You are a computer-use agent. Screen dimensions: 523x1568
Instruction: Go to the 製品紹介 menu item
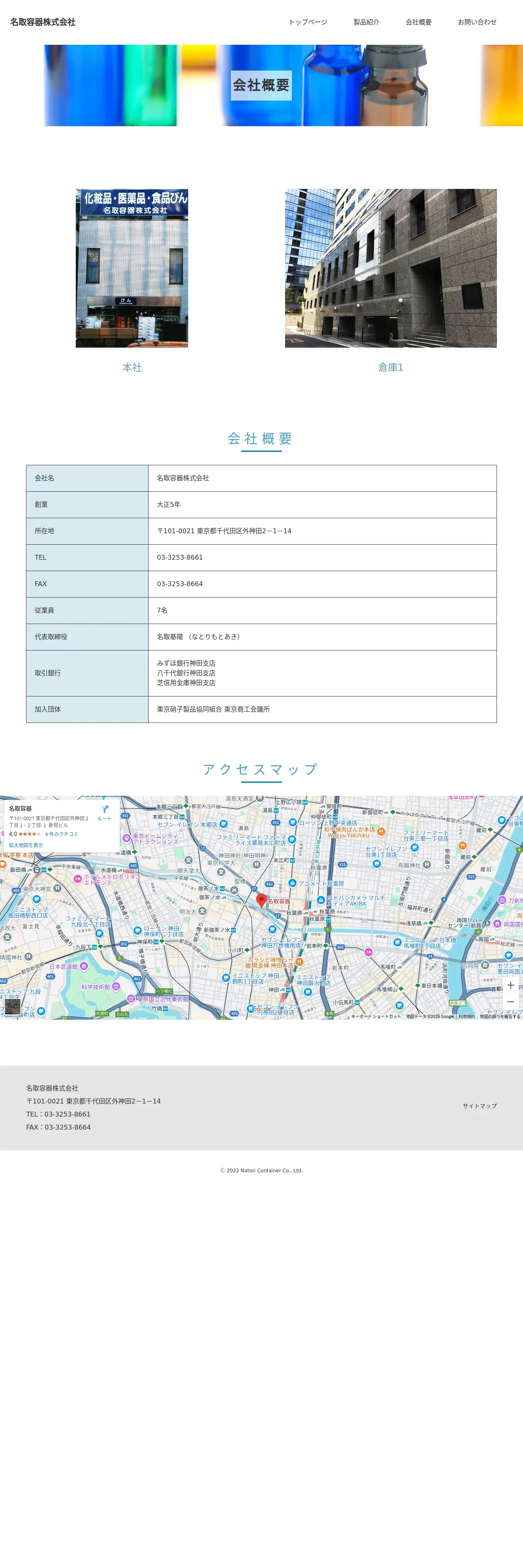pos(367,22)
